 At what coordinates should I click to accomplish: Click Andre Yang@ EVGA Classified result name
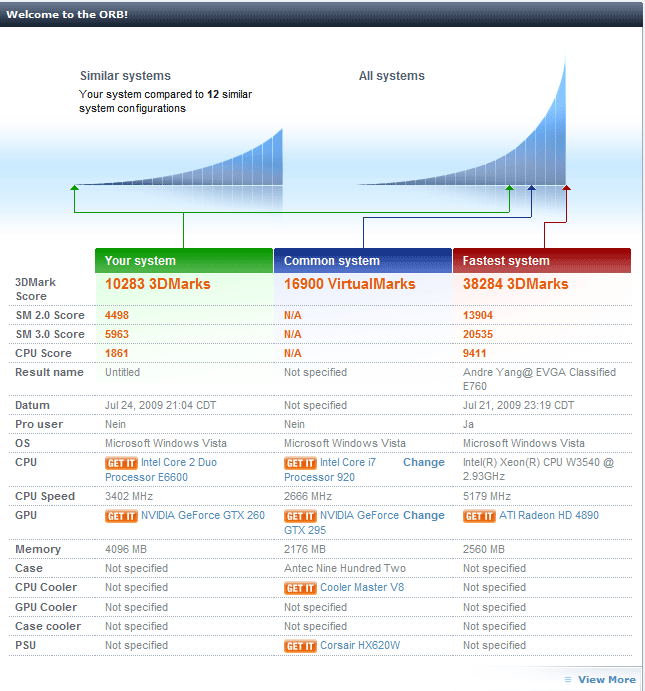(539, 379)
